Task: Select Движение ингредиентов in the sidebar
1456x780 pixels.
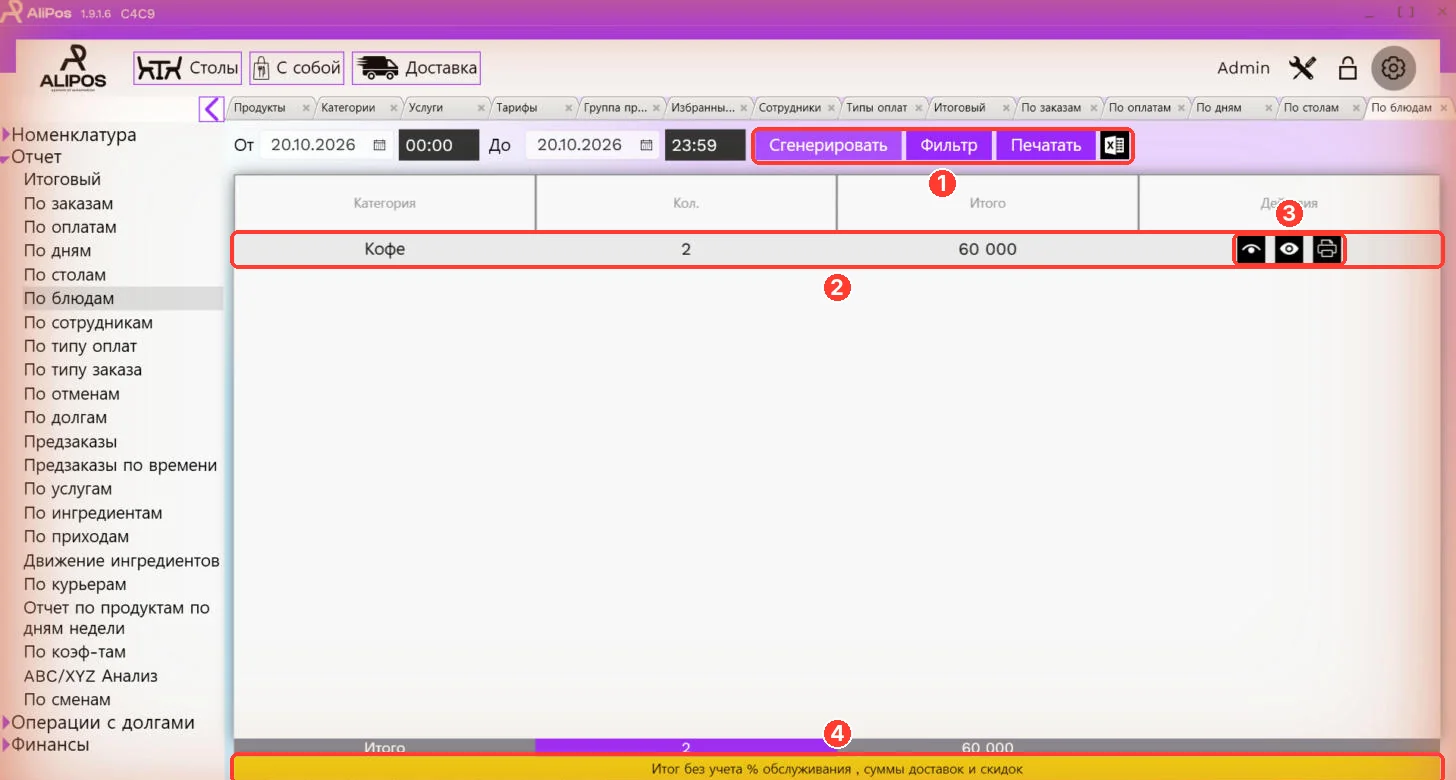Action: (x=122, y=561)
